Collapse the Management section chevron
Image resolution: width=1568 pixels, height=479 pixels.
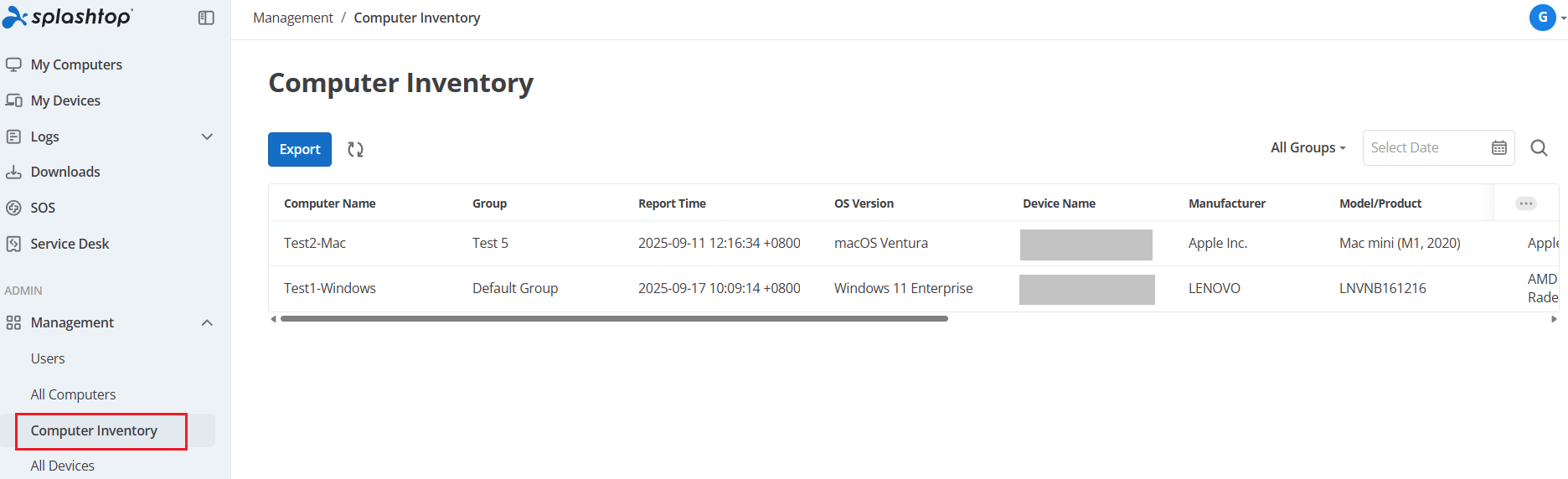coord(207,322)
